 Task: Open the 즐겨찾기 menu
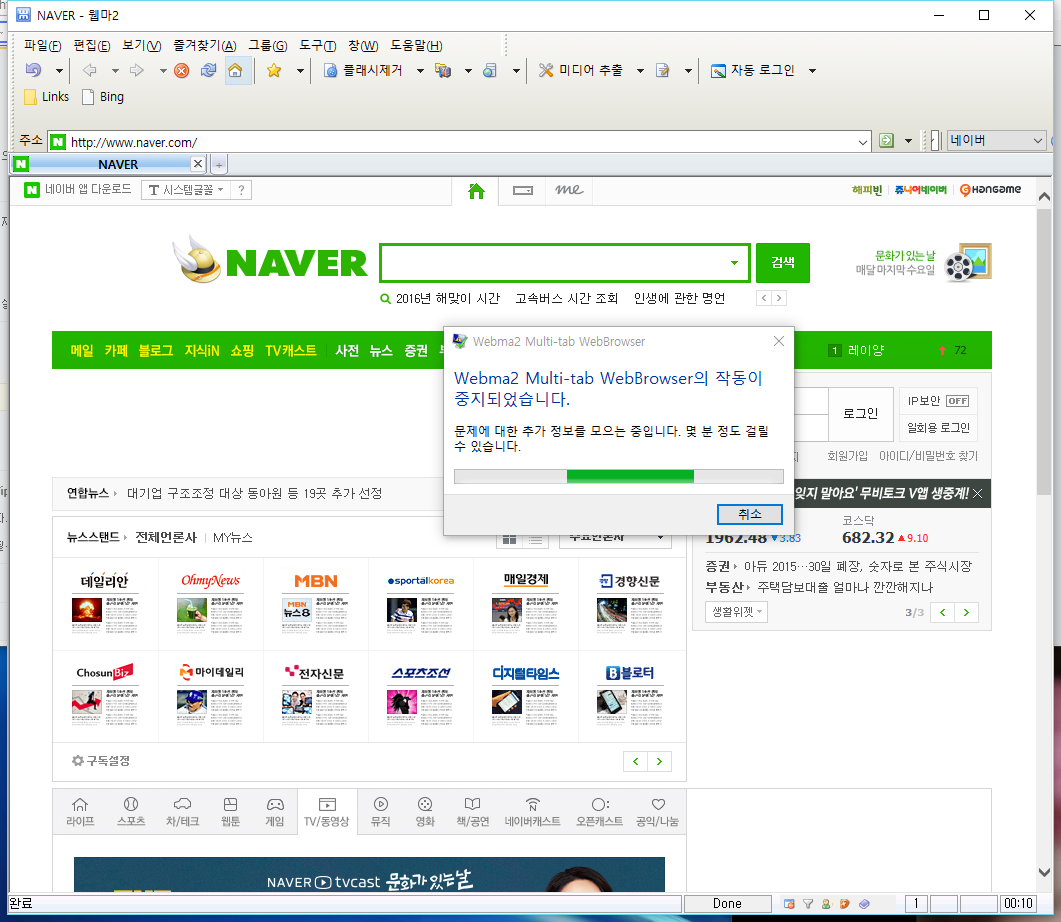coord(204,45)
